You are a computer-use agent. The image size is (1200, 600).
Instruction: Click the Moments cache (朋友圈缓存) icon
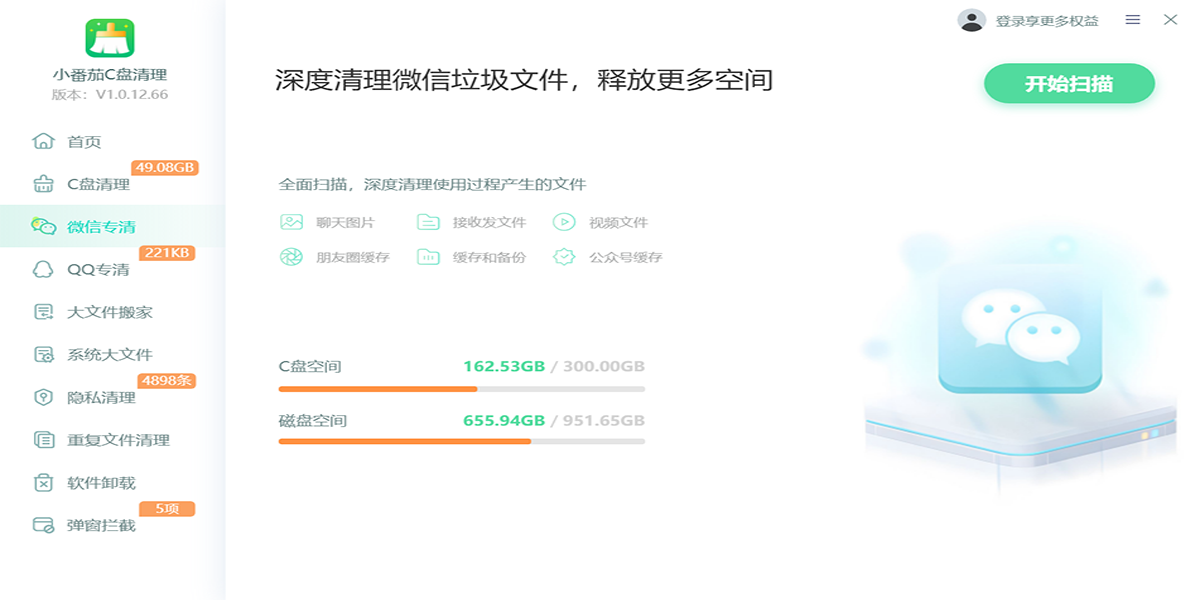291,257
